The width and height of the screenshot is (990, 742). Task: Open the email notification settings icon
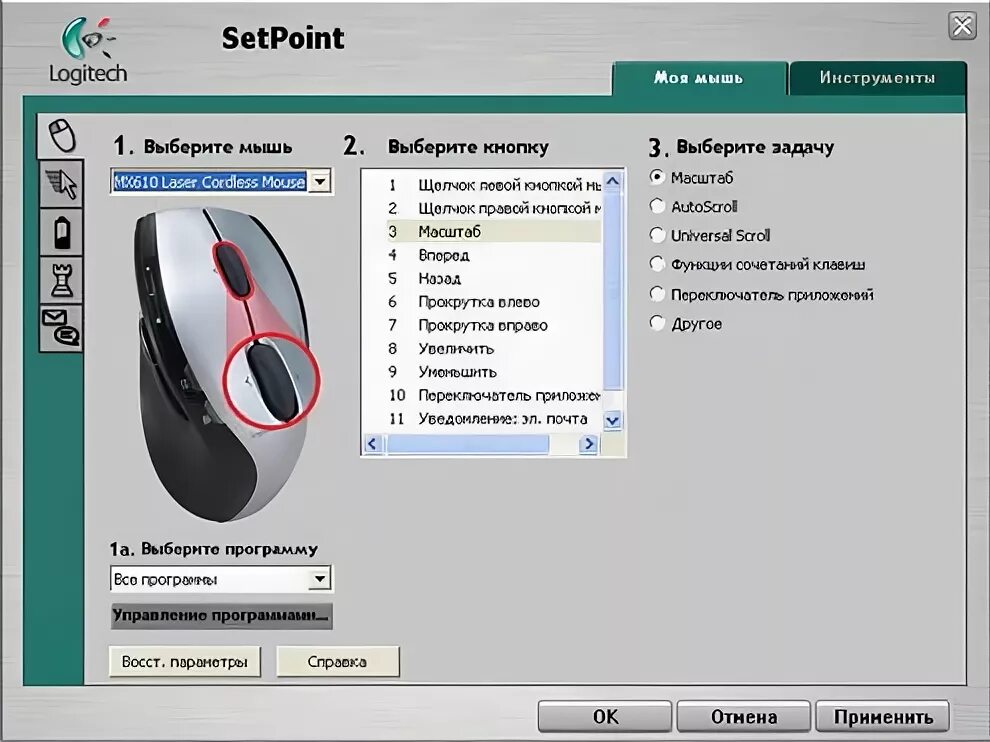62,328
